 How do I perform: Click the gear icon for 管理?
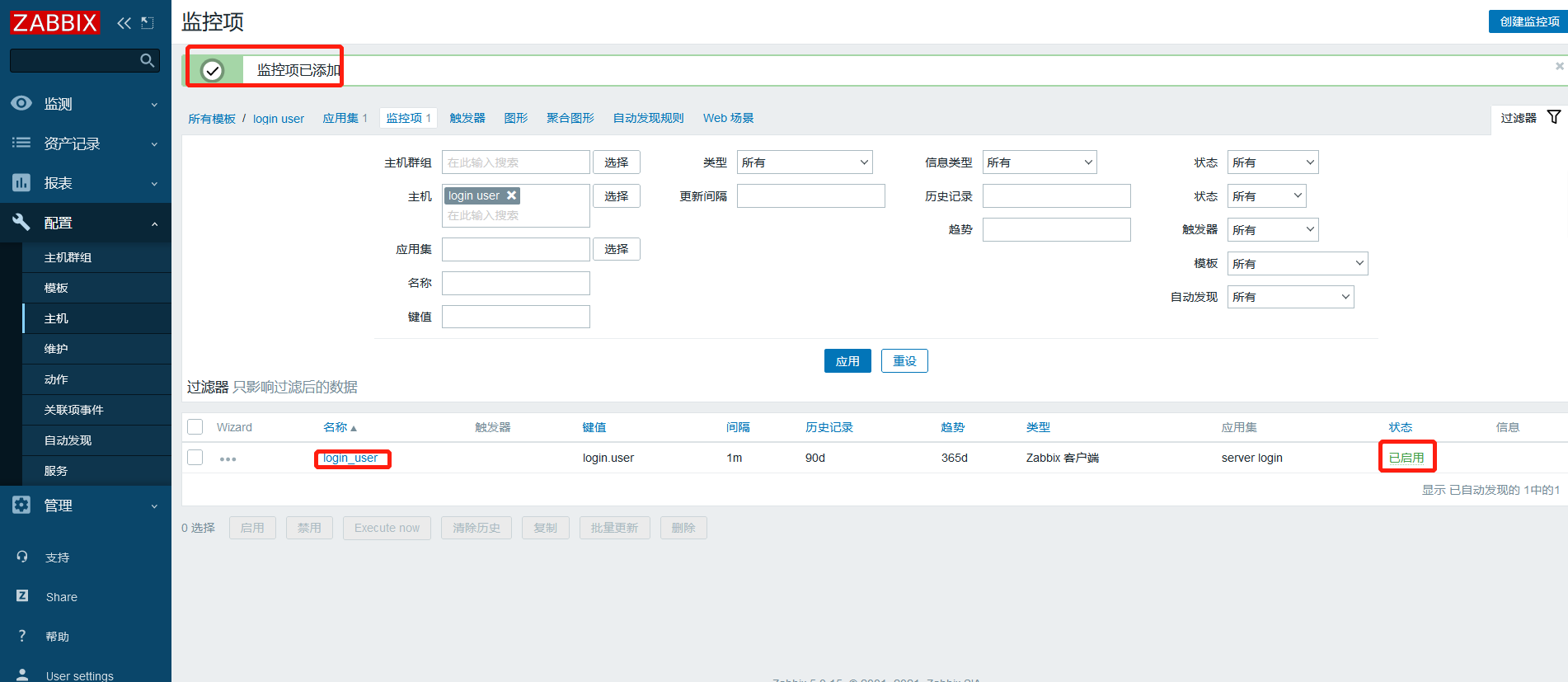21,505
